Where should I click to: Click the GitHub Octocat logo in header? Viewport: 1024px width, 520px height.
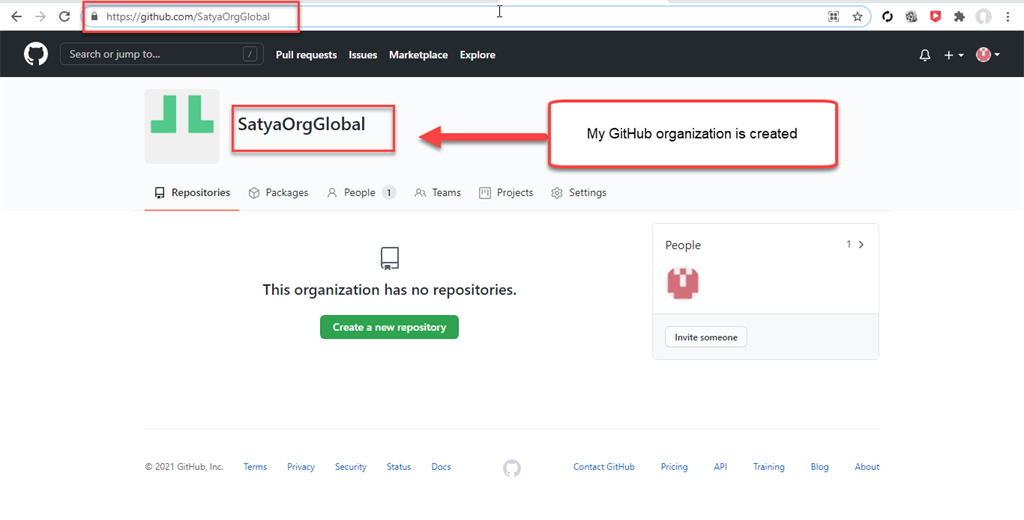click(x=36, y=54)
